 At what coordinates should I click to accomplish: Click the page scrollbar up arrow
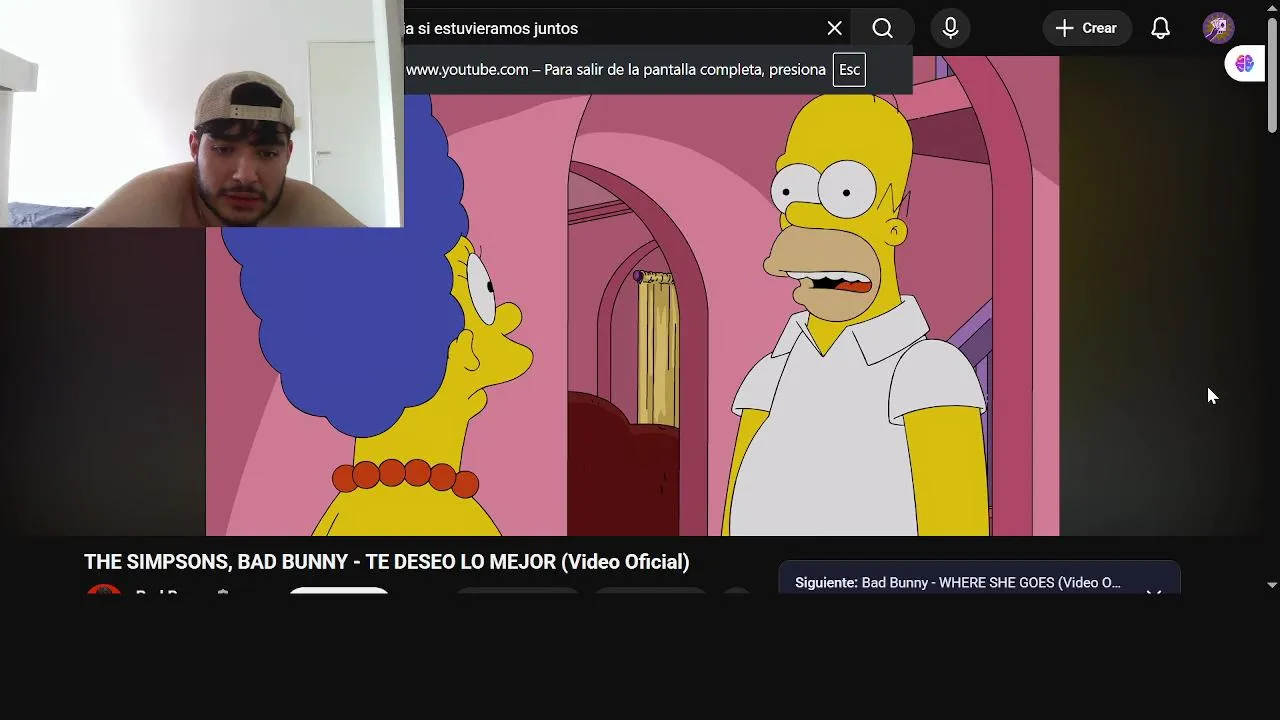(1272, 7)
